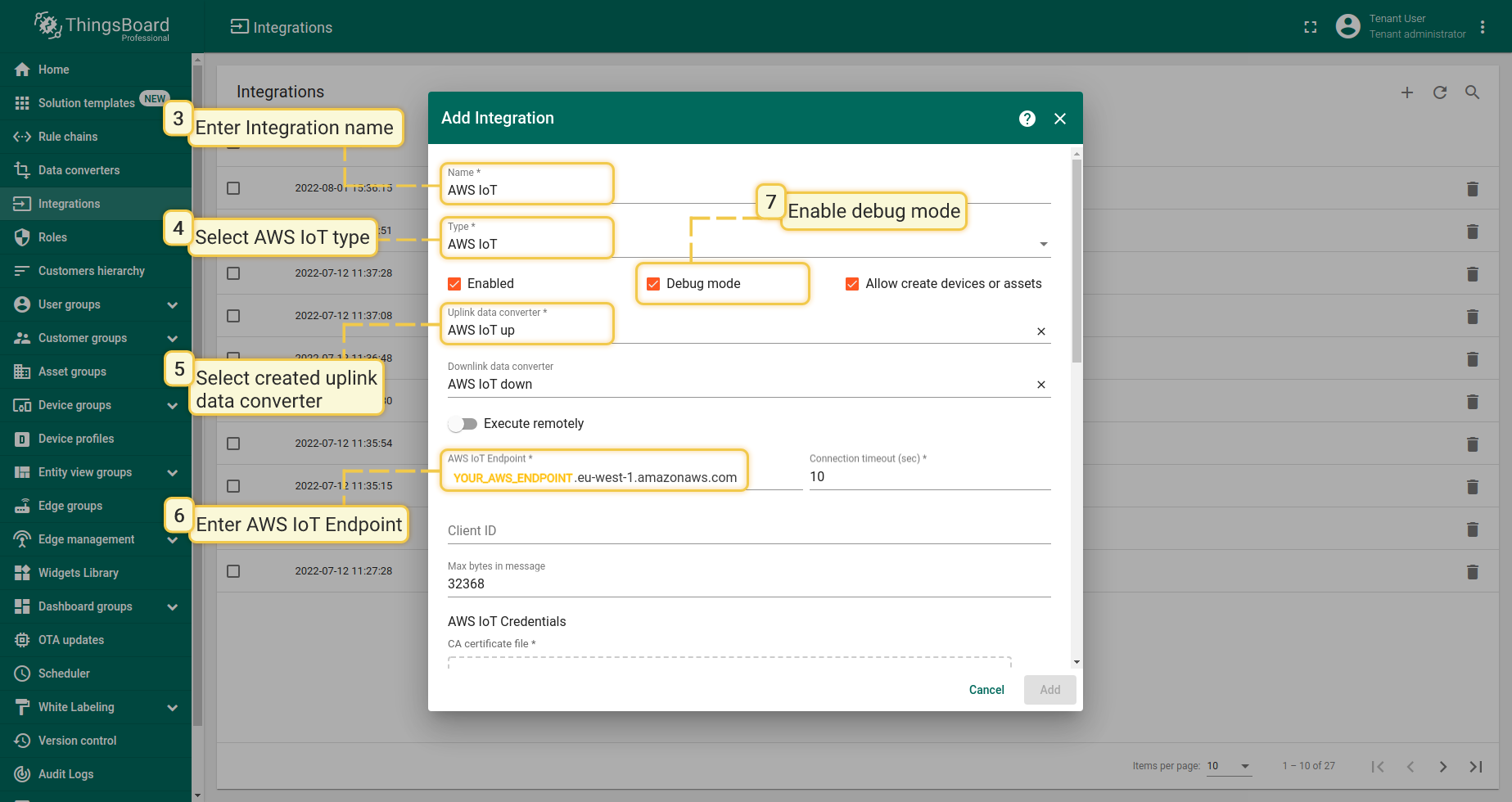Open Audit Logs page
This screenshot has width=1512, height=802.
pos(96,774)
